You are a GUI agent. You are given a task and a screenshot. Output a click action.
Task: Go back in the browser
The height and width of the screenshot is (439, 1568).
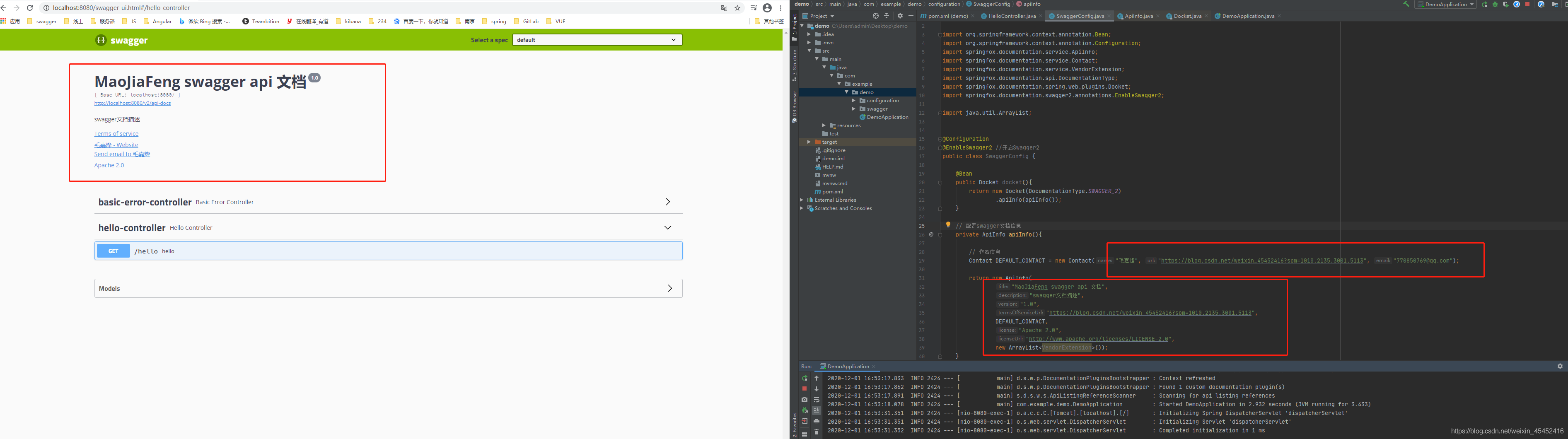click(4, 8)
